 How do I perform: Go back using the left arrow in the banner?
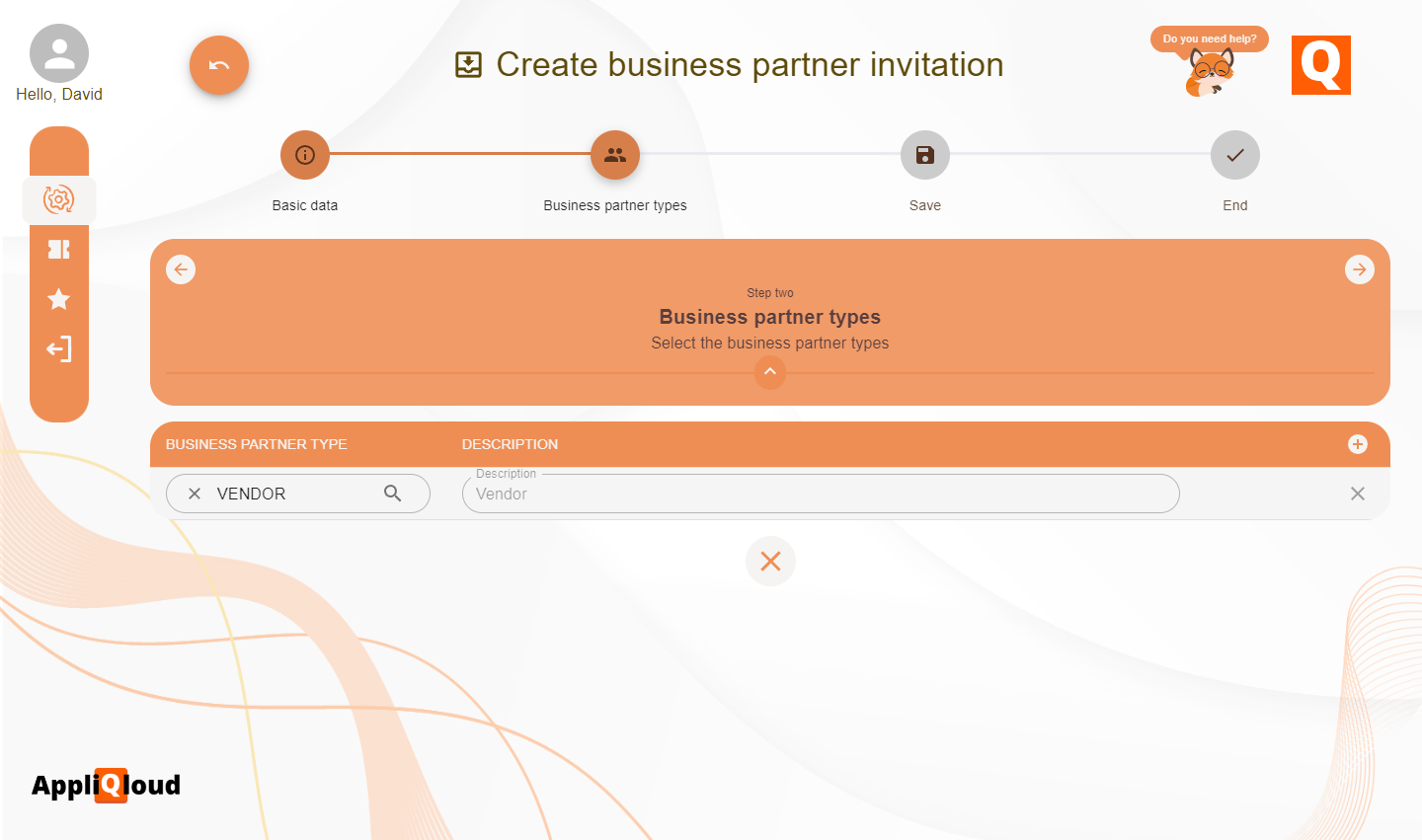click(181, 268)
